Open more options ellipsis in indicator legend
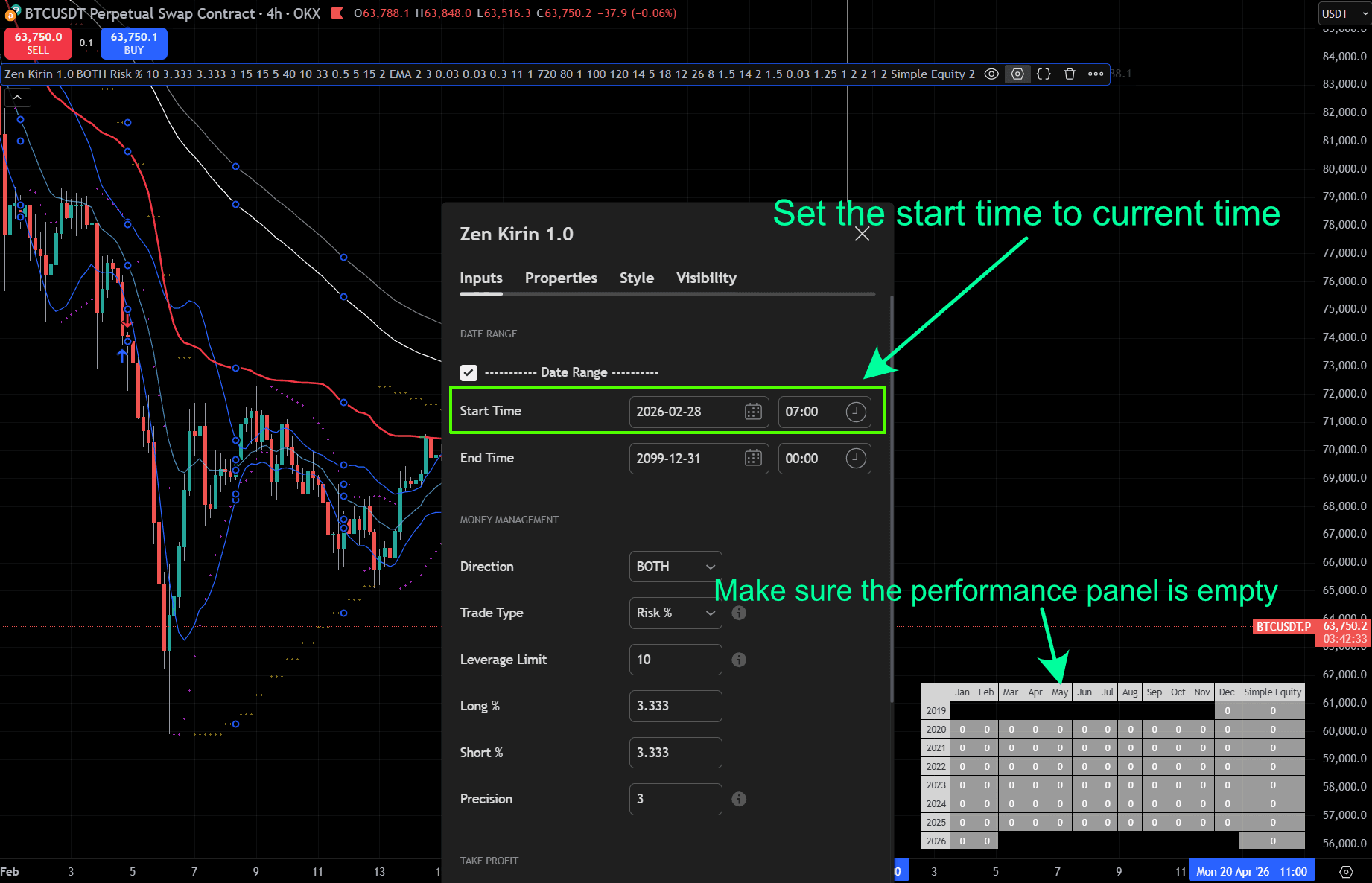Viewport: 1372px width, 883px height. tap(1096, 74)
